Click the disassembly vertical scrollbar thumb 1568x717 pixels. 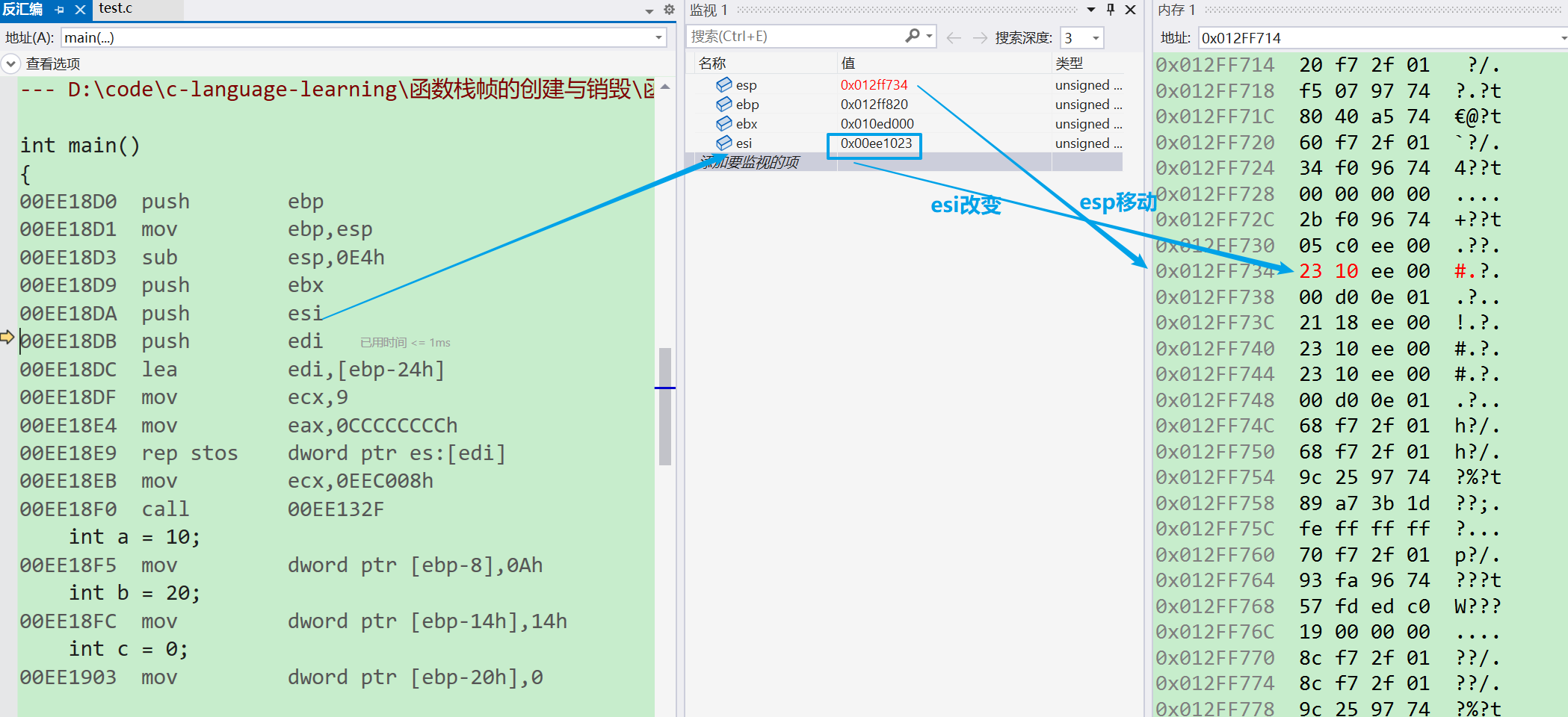coord(665,406)
